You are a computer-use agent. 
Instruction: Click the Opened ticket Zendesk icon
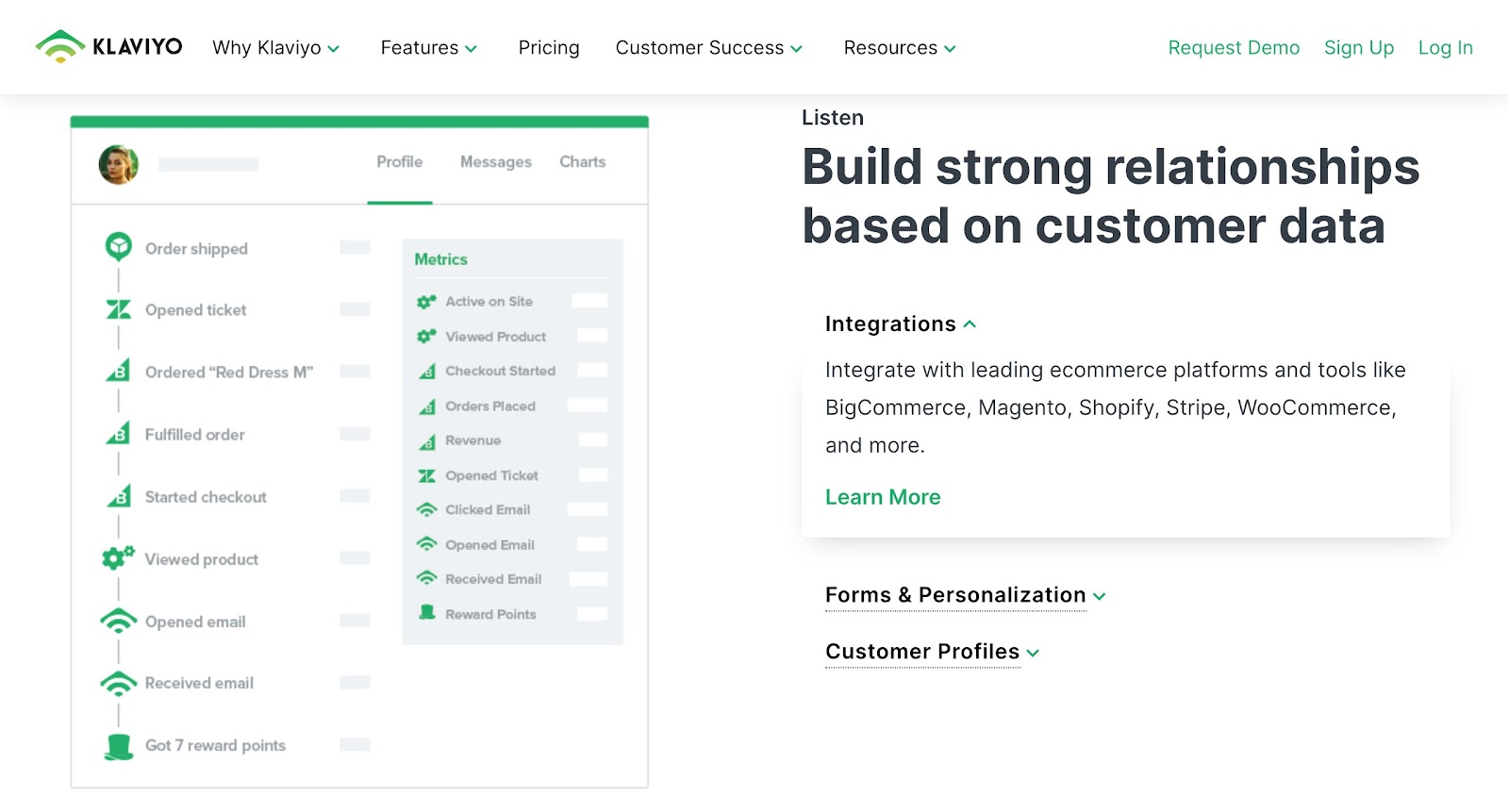[x=119, y=309]
